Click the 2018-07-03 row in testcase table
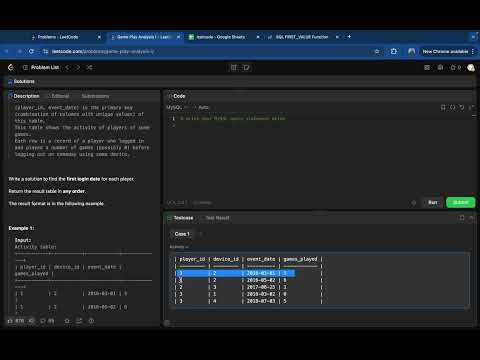This screenshot has width=480, height=360. coord(248,301)
